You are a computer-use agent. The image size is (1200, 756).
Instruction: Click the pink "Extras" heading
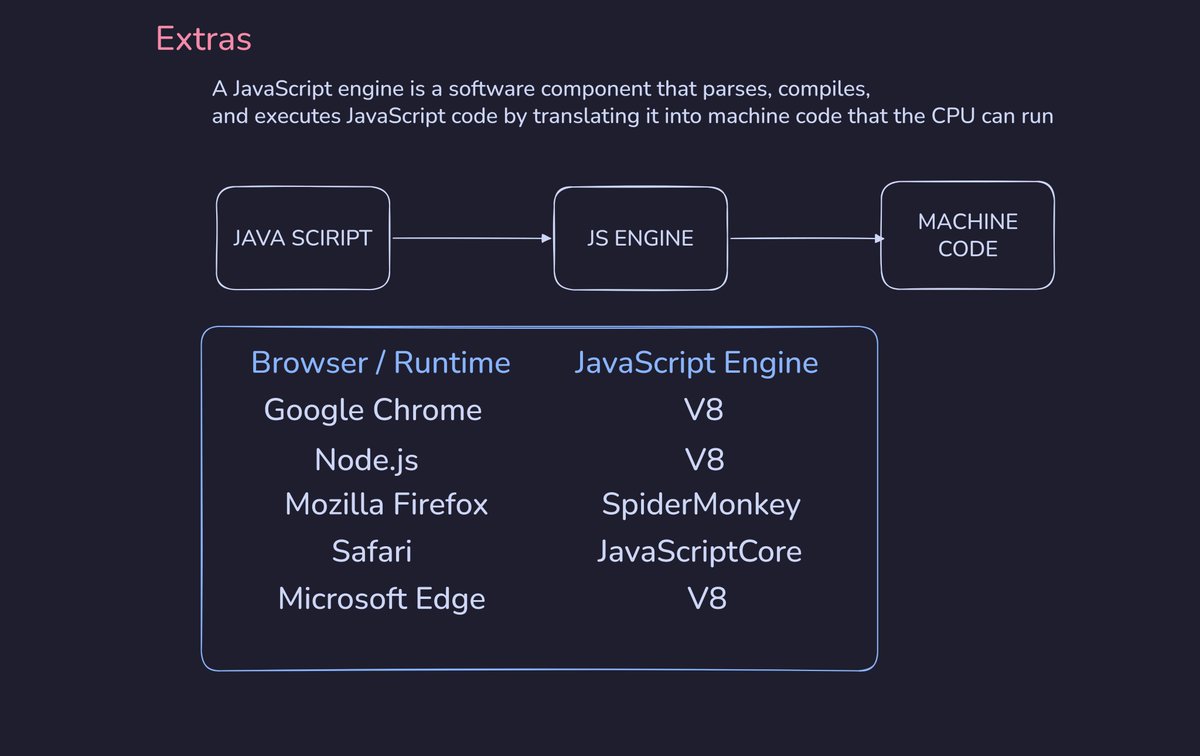coord(203,39)
